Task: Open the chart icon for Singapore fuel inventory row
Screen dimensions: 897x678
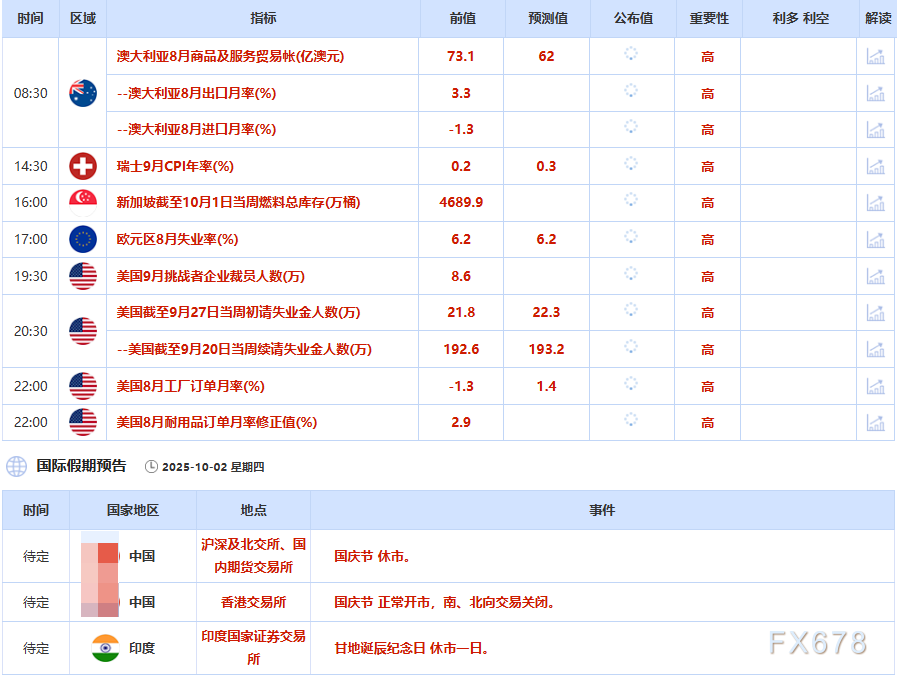Action: coord(876,203)
